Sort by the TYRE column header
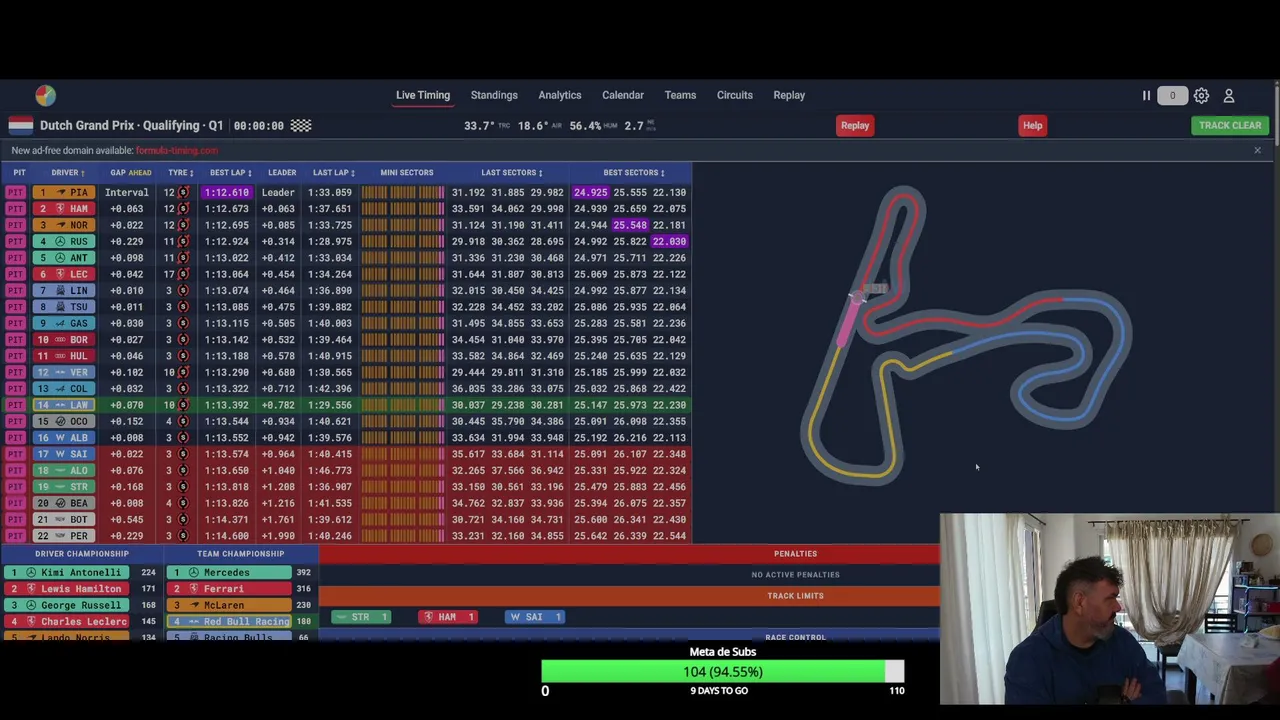 coord(181,173)
